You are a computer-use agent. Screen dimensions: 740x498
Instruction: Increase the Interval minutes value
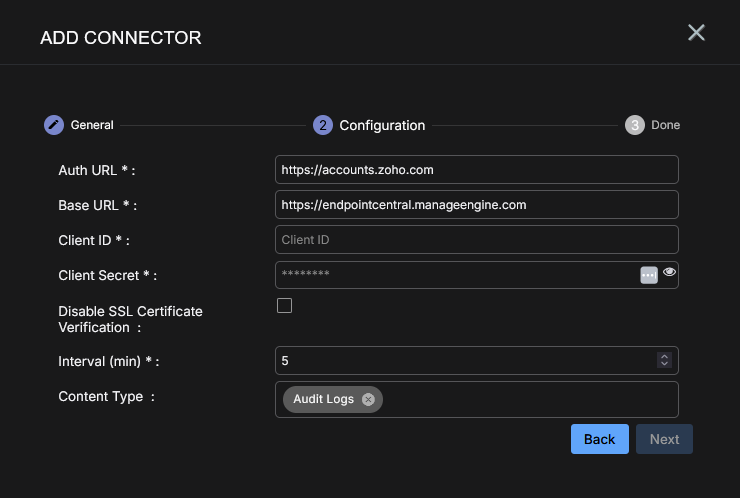point(663,356)
